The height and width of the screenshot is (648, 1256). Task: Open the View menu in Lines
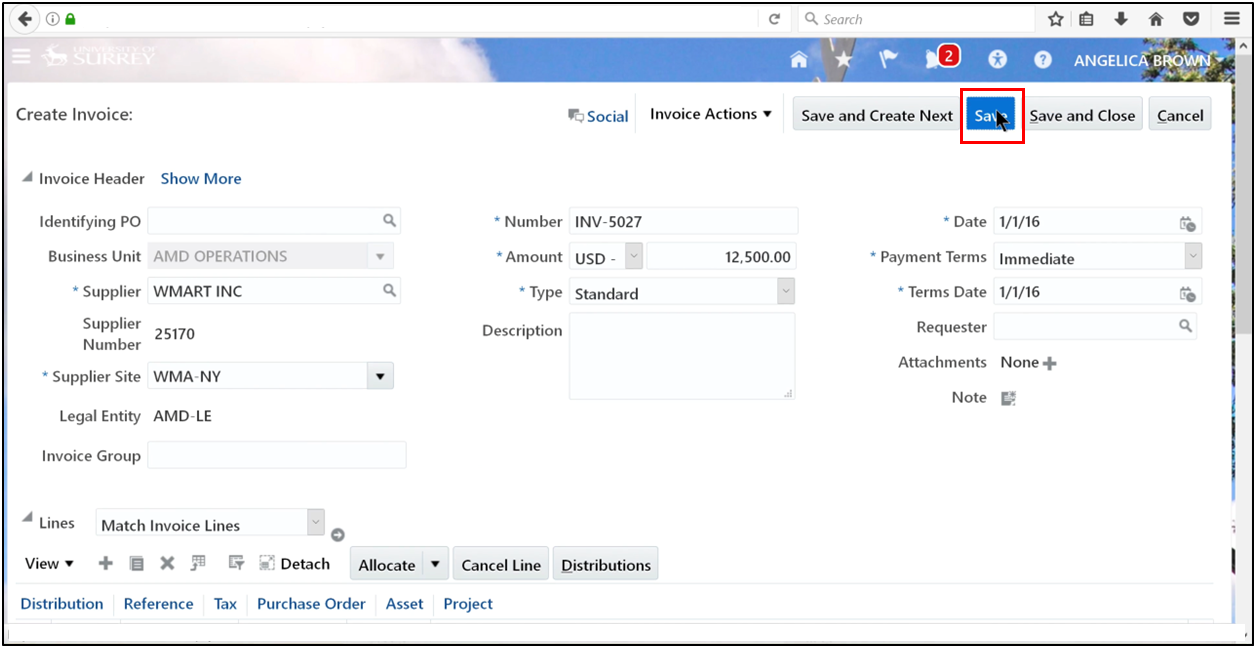[x=47, y=563]
